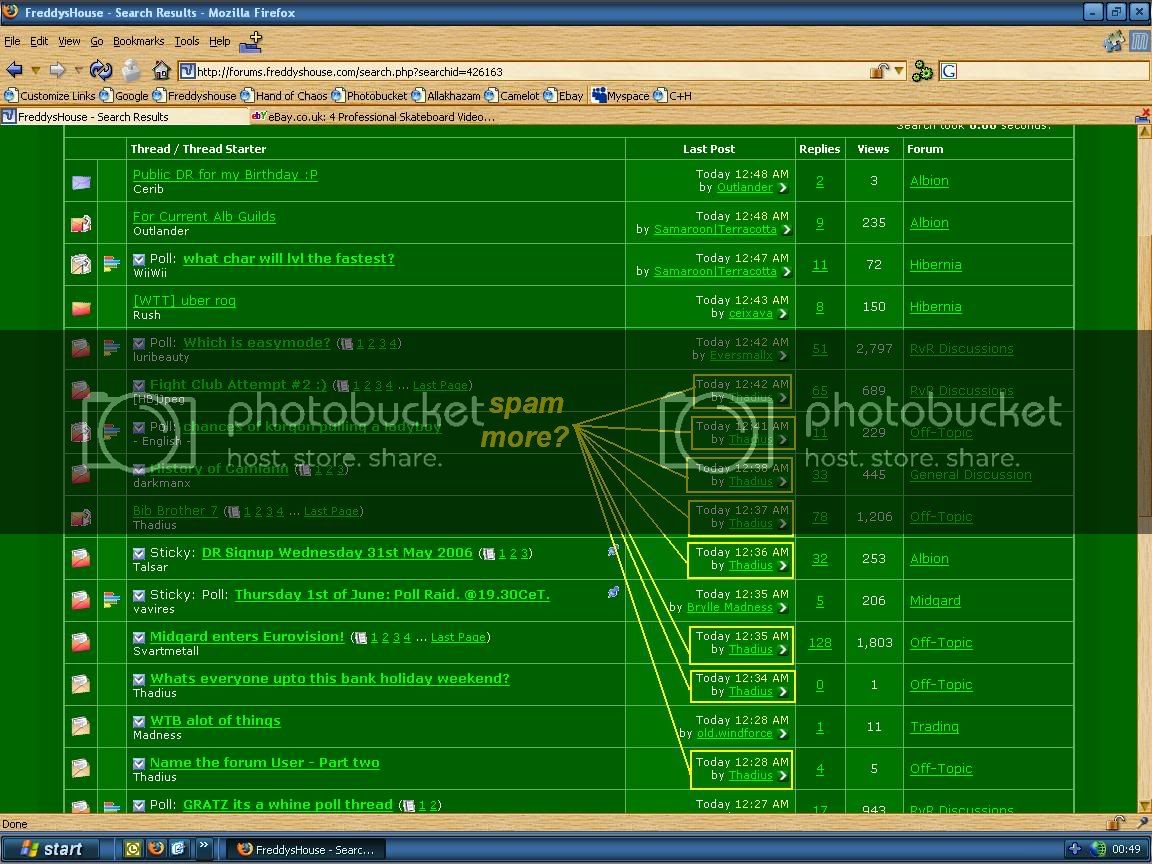
Task: Open poll 'what char will lvl the fastest?'
Action: [x=289, y=259]
